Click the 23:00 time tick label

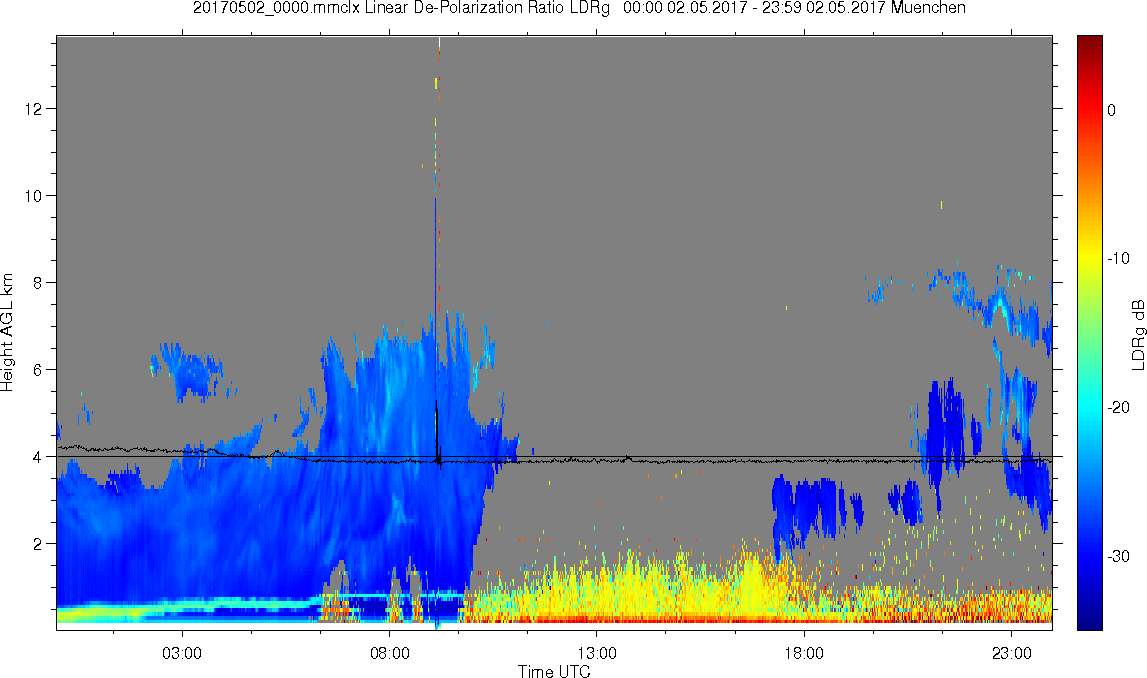(x=1011, y=652)
